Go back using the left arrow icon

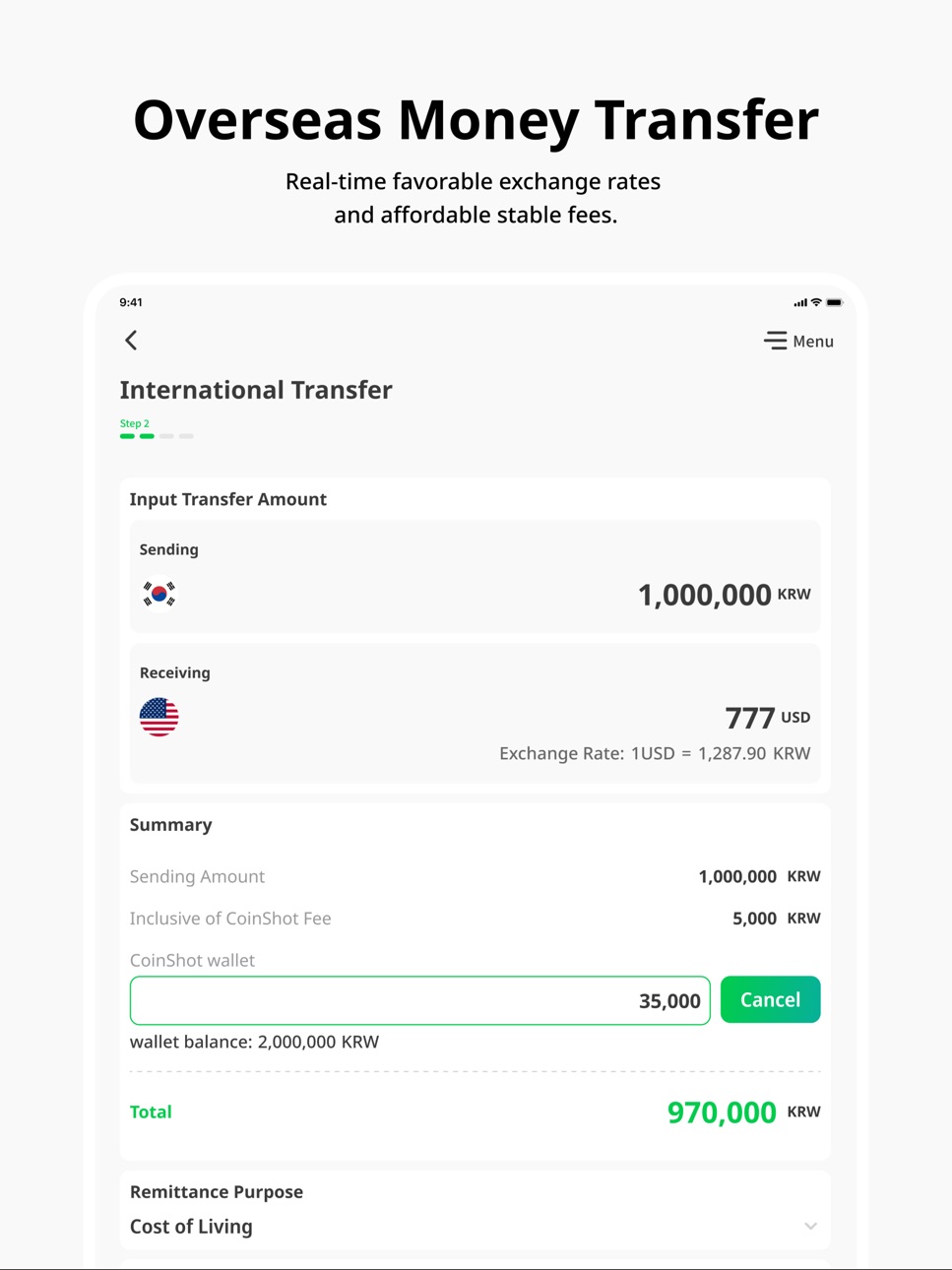point(131,341)
